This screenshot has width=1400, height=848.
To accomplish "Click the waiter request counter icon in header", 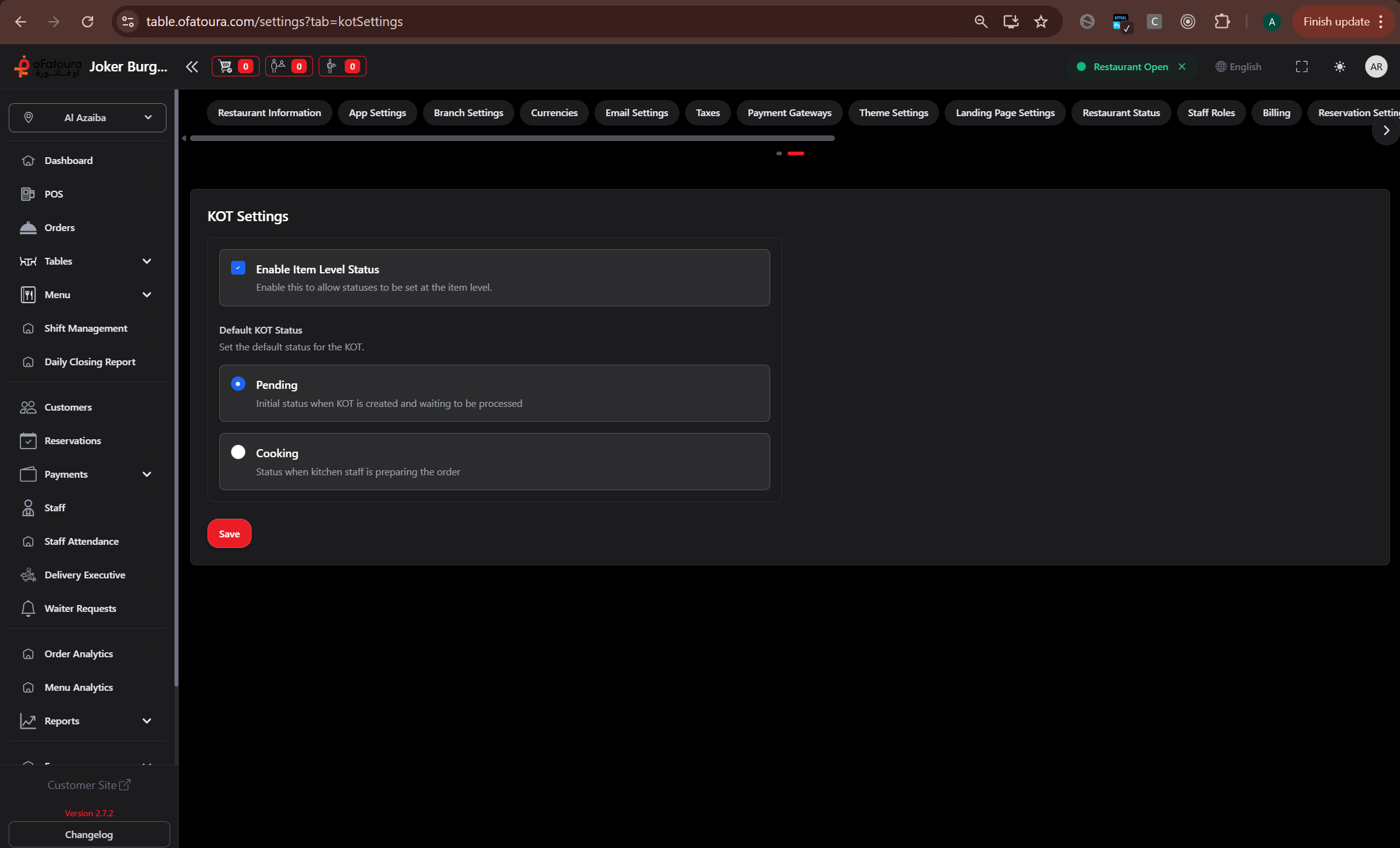I will click(342, 66).
